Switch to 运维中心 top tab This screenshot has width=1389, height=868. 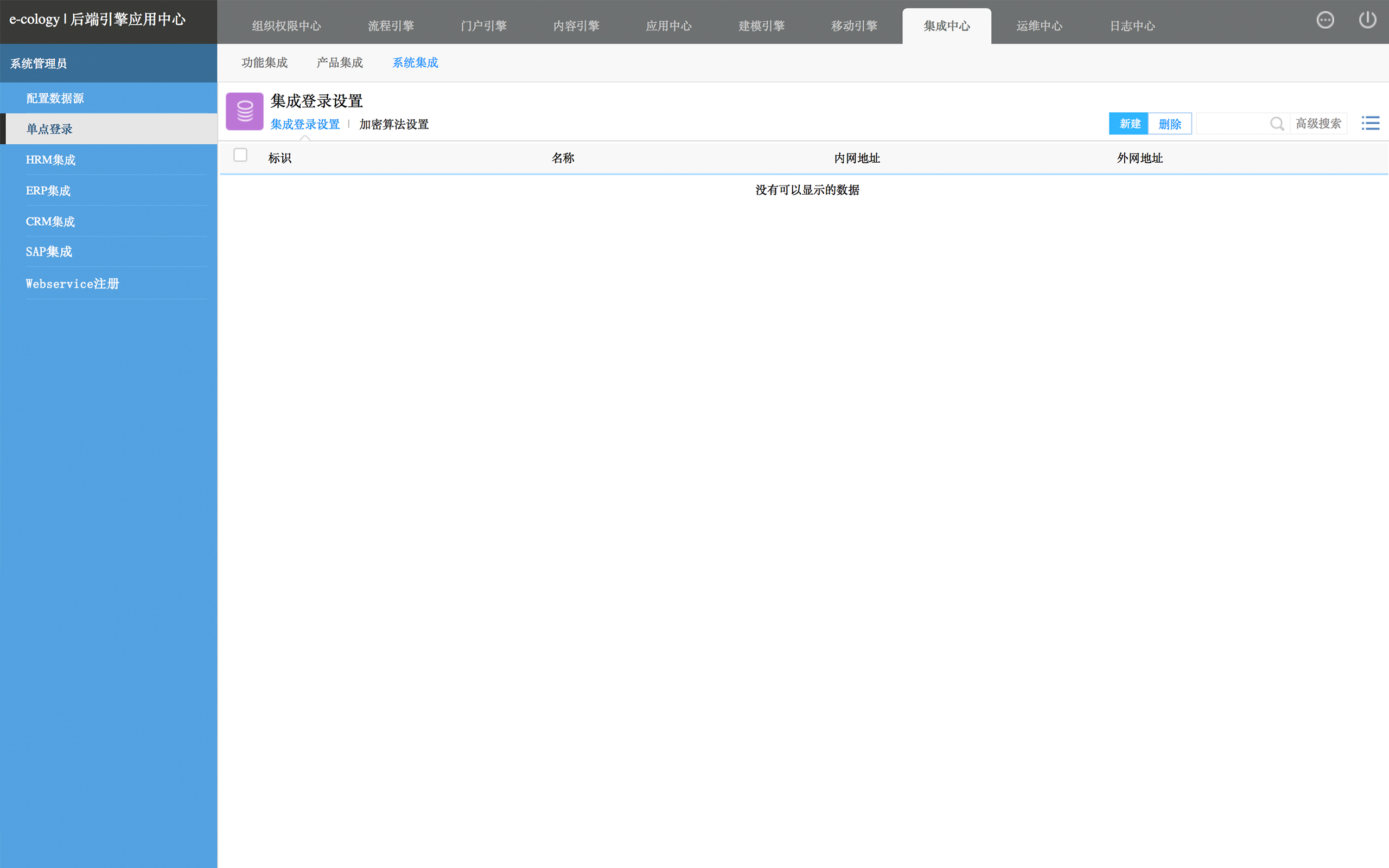1039,26
